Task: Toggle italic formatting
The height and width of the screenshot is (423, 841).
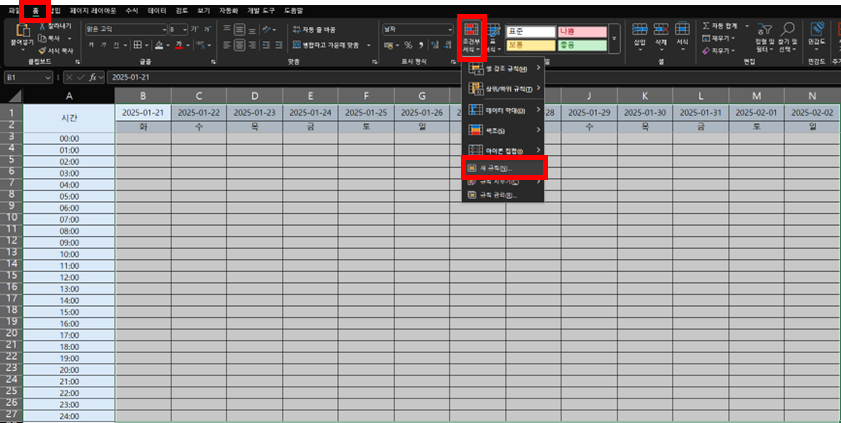Action: click(104, 45)
